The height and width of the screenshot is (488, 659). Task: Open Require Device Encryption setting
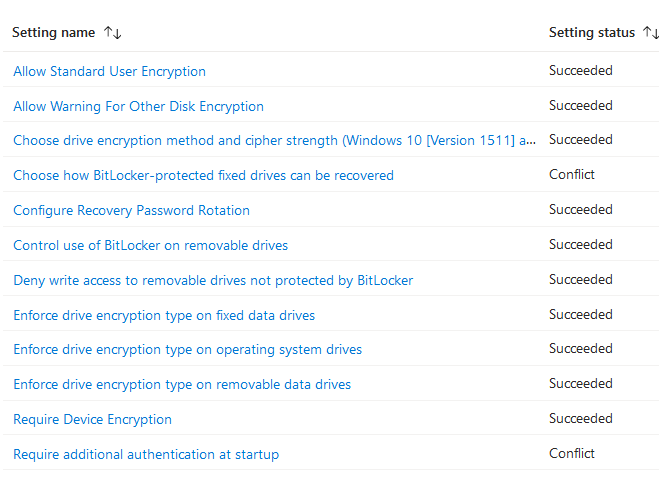click(92, 419)
